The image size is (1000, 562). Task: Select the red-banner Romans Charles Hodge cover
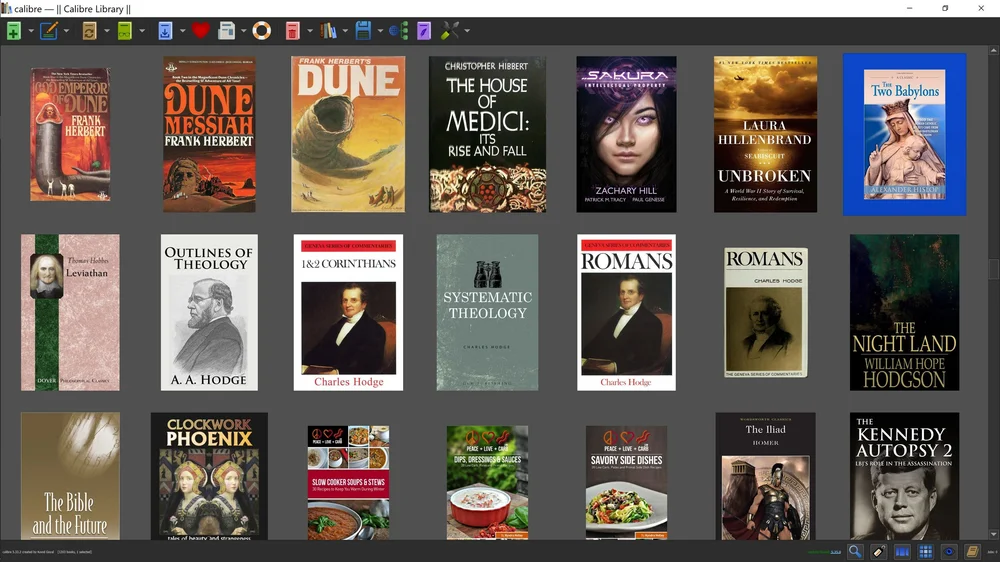click(x=626, y=312)
